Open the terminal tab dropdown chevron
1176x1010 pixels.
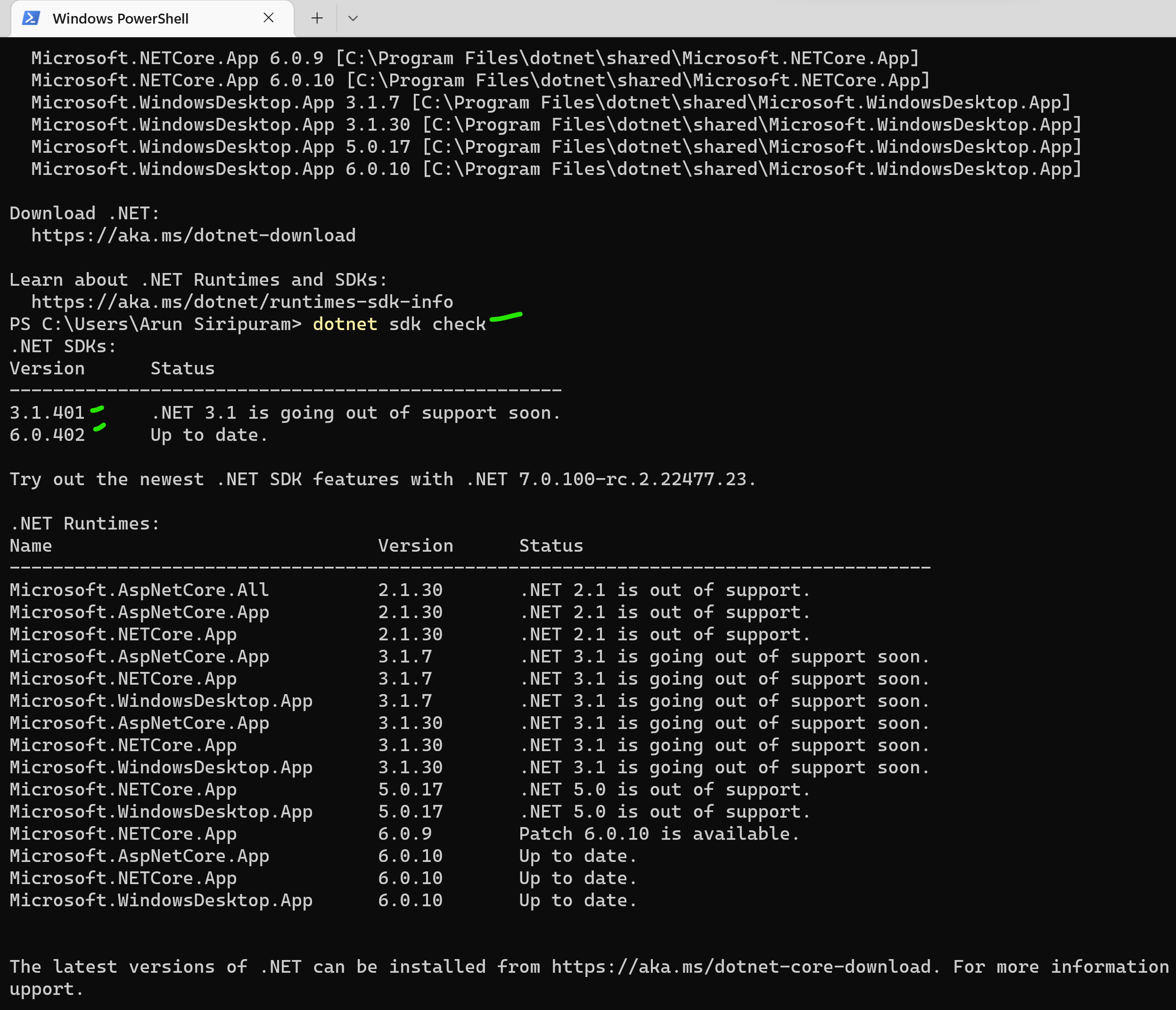pyautogui.click(x=353, y=18)
